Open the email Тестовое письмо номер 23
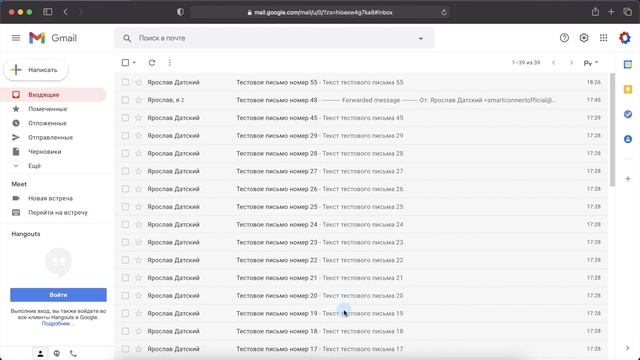Image resolution: width=640 pixels, height=360 pixels. pos(361,242)
